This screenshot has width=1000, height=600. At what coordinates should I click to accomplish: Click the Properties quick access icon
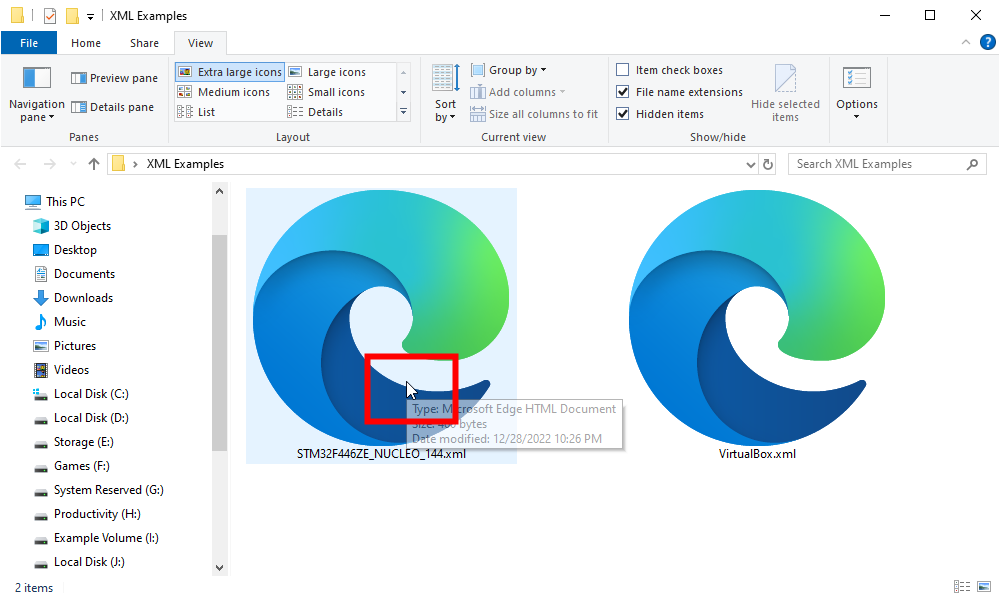(x=50, y=15)
